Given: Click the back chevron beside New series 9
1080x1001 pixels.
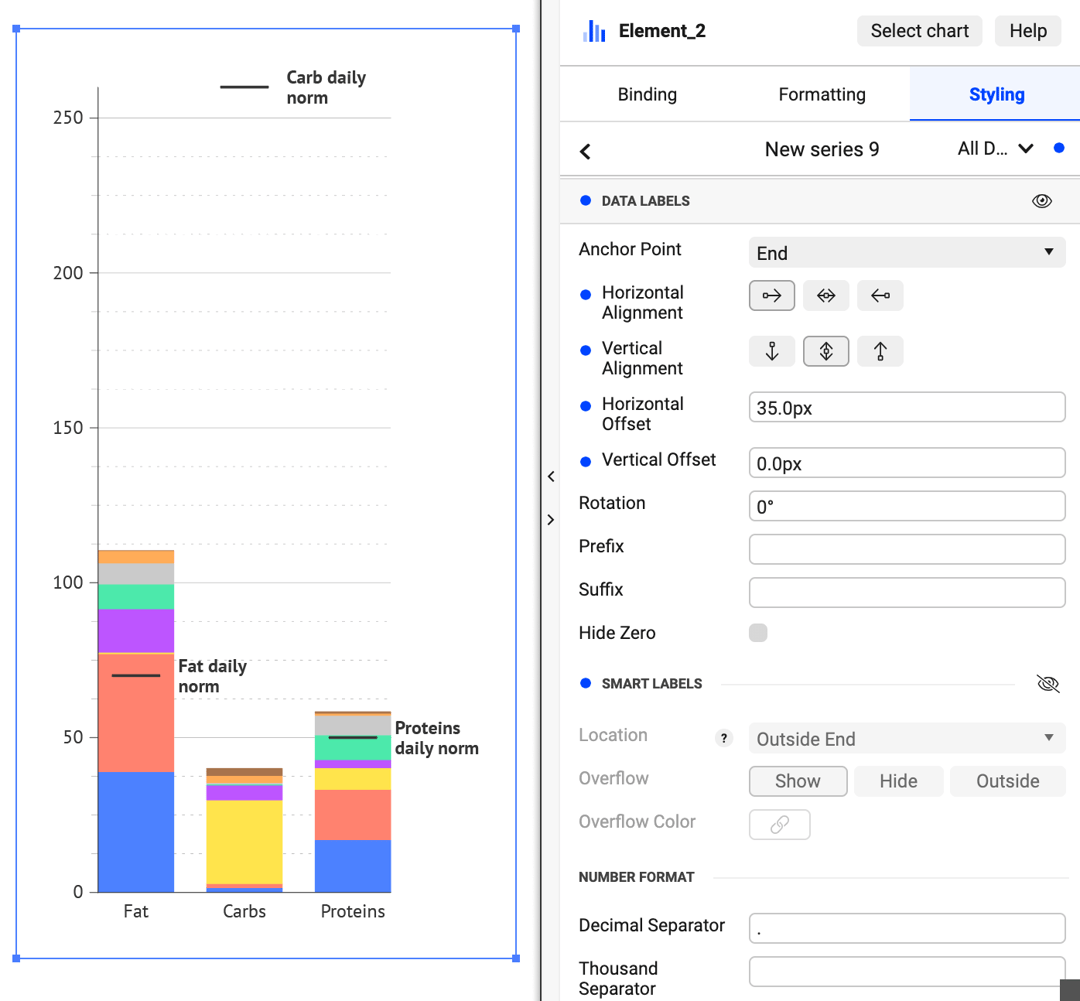Looking at the screenshot, I should (x=585, y=150).
